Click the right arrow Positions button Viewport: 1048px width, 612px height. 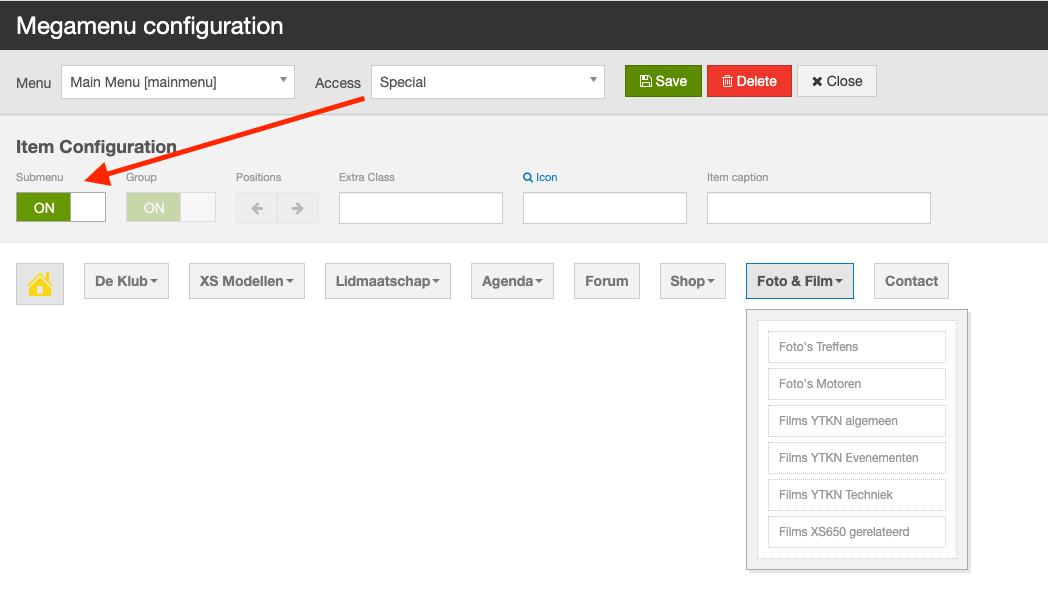[297, 208]
